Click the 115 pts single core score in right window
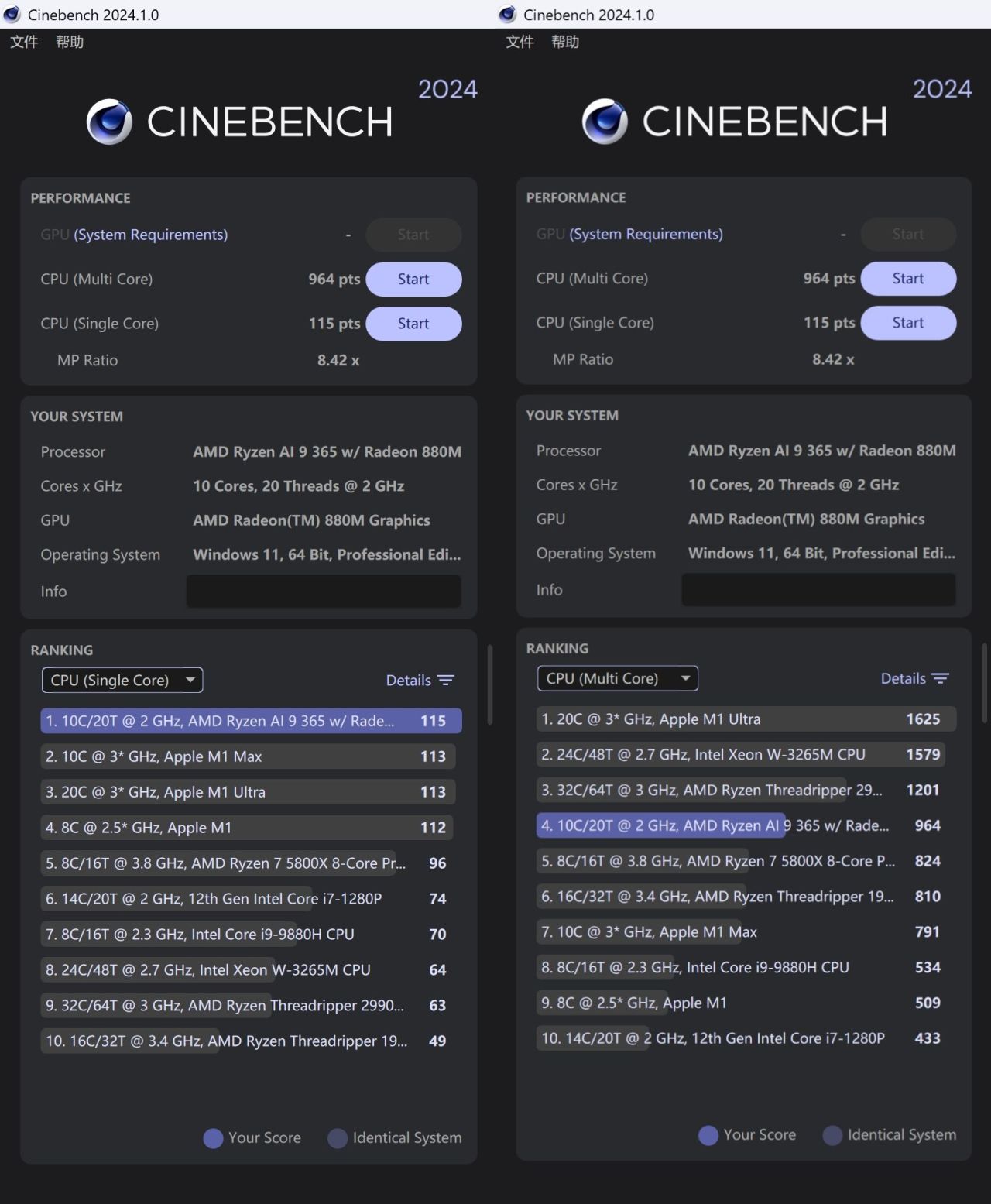Screen dimensions: 991x1204 (829, 323)
